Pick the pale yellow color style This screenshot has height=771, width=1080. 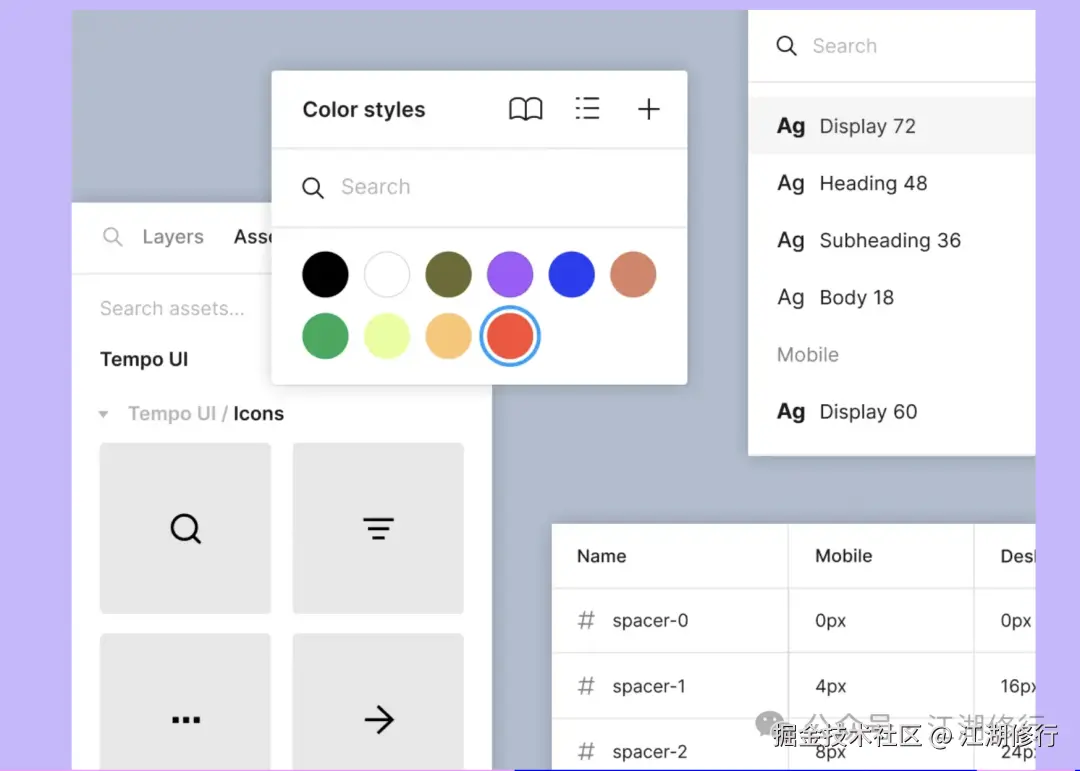point(386,336)
